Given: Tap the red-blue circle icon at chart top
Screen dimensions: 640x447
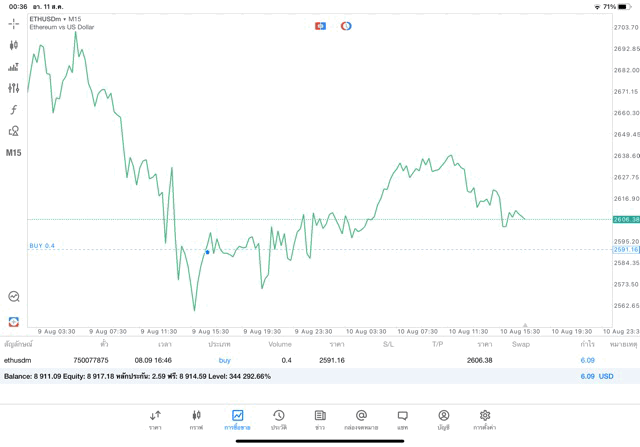Looking at the screenshot, I should click(x=346, y=26).
